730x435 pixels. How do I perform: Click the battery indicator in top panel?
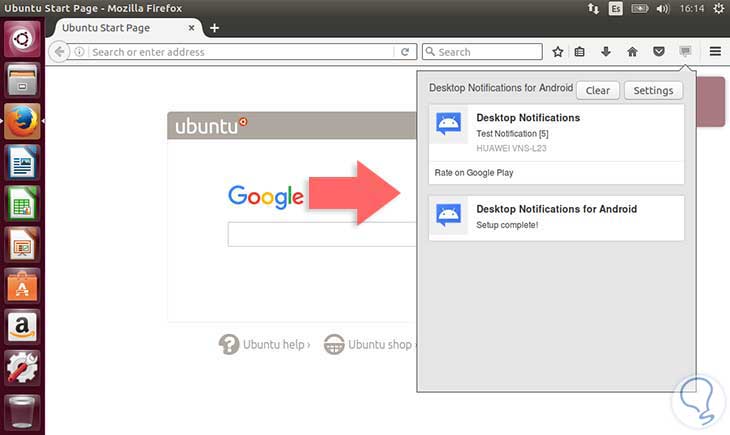[x=640, y=8]
